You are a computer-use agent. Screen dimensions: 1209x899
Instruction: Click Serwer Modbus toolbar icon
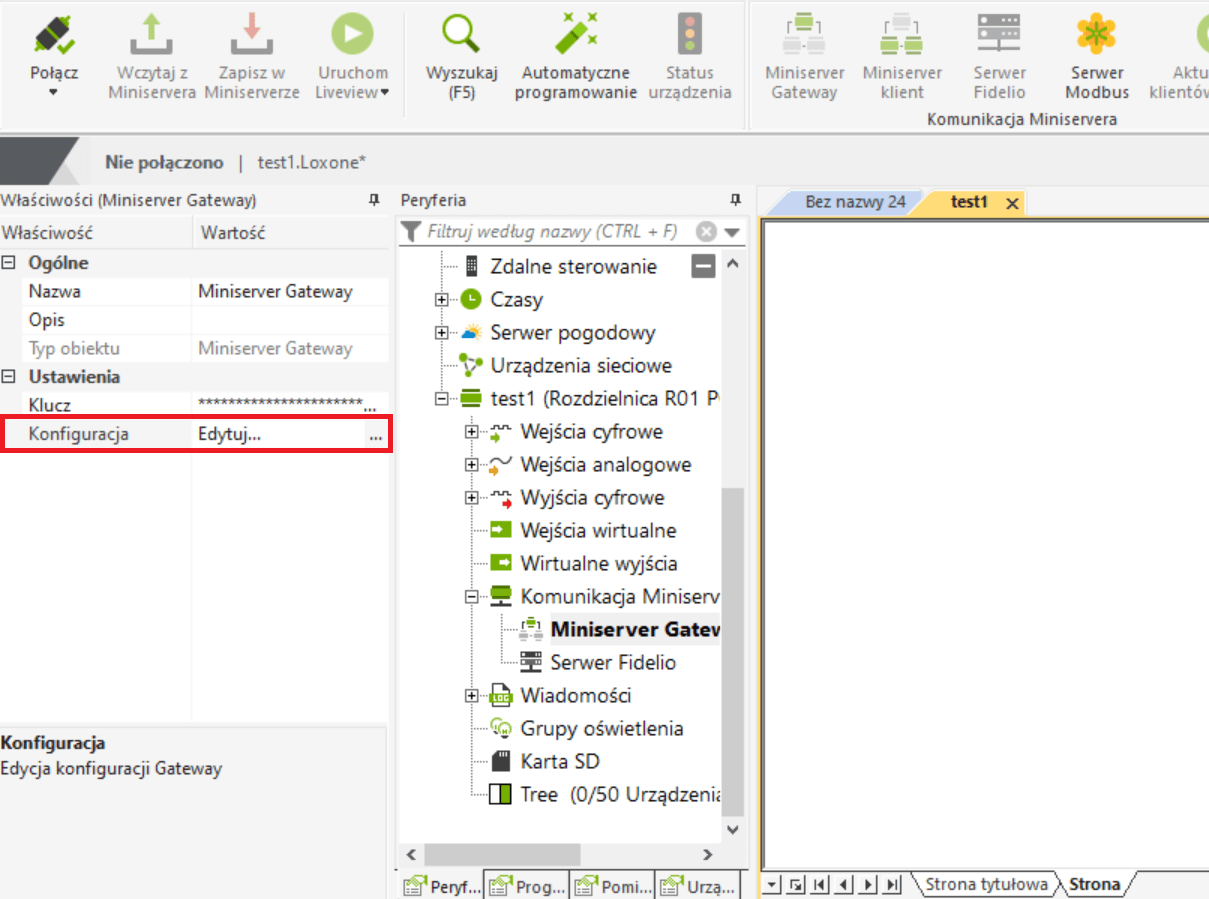coord(1096,36)
